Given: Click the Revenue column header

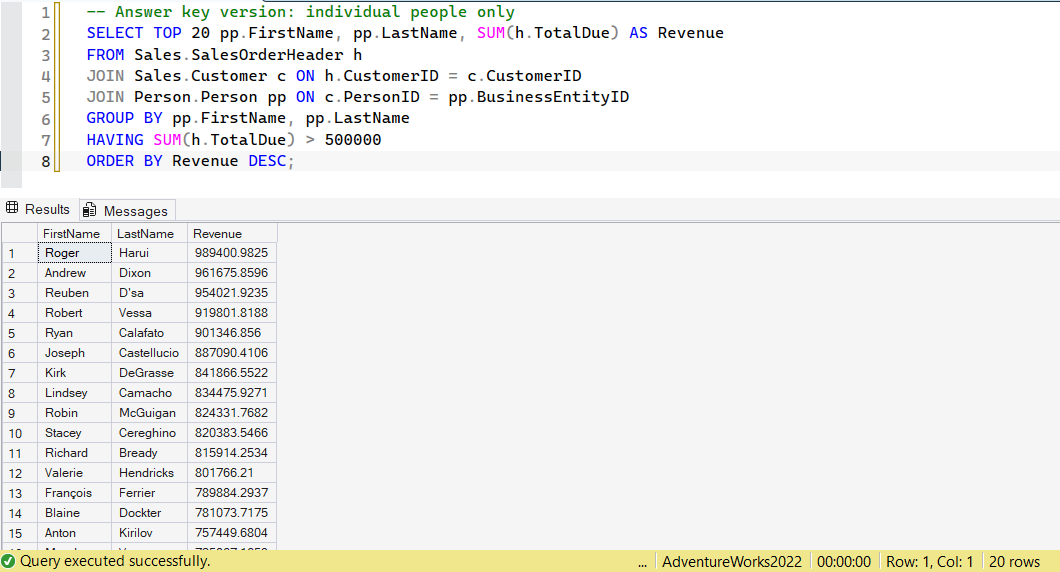Looking at the screenshot, I should 232,233.
